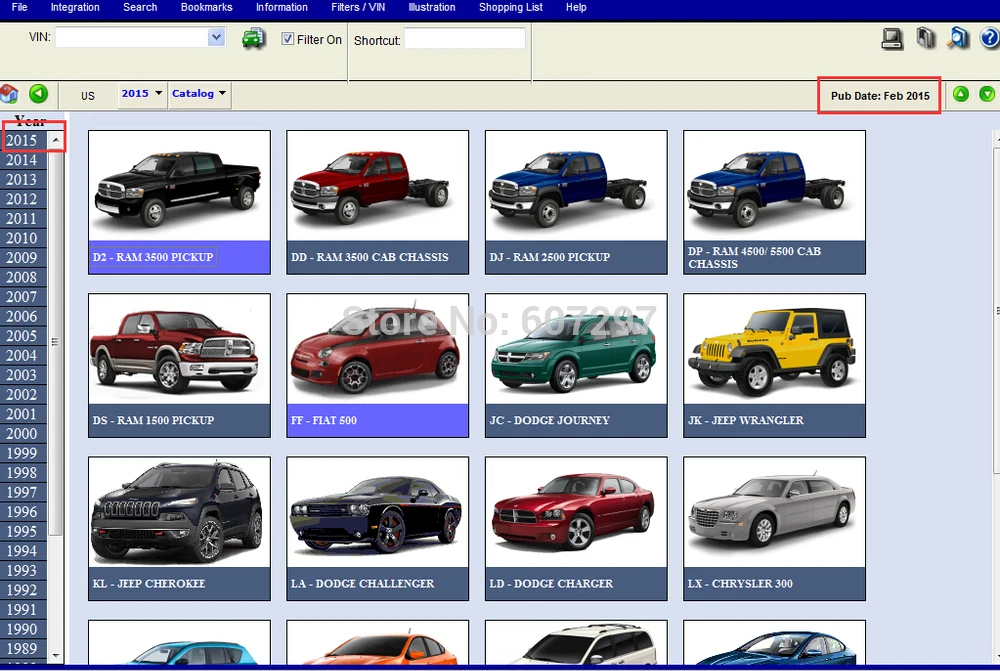The height and width of the screenshot is (671, 1000).
Task: Toggle the Filter On checkbox
Action: point(288,39)
